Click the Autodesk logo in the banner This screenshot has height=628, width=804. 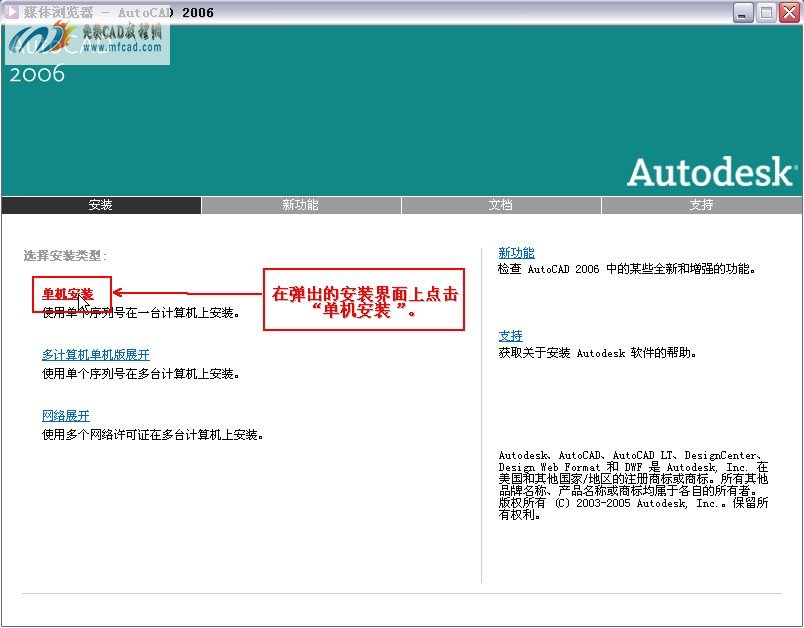click(x=712, y=172)
